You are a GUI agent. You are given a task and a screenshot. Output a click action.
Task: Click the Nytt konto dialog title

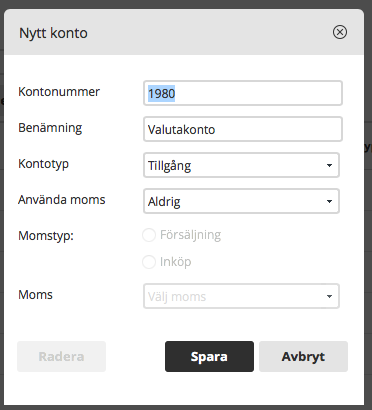point(53,33)
